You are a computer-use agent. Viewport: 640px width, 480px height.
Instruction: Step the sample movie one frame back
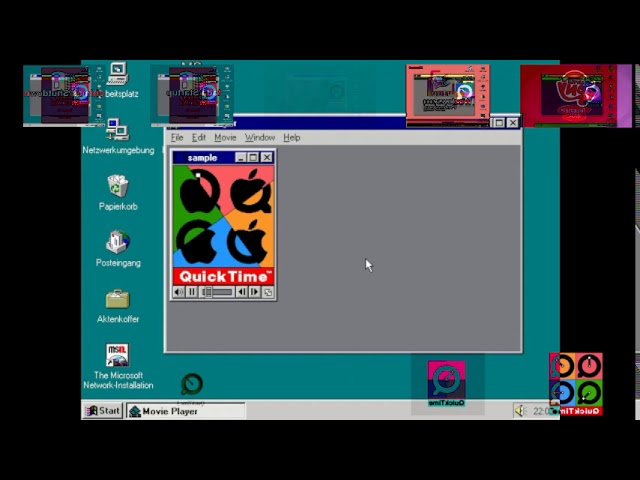pos(242,292)
